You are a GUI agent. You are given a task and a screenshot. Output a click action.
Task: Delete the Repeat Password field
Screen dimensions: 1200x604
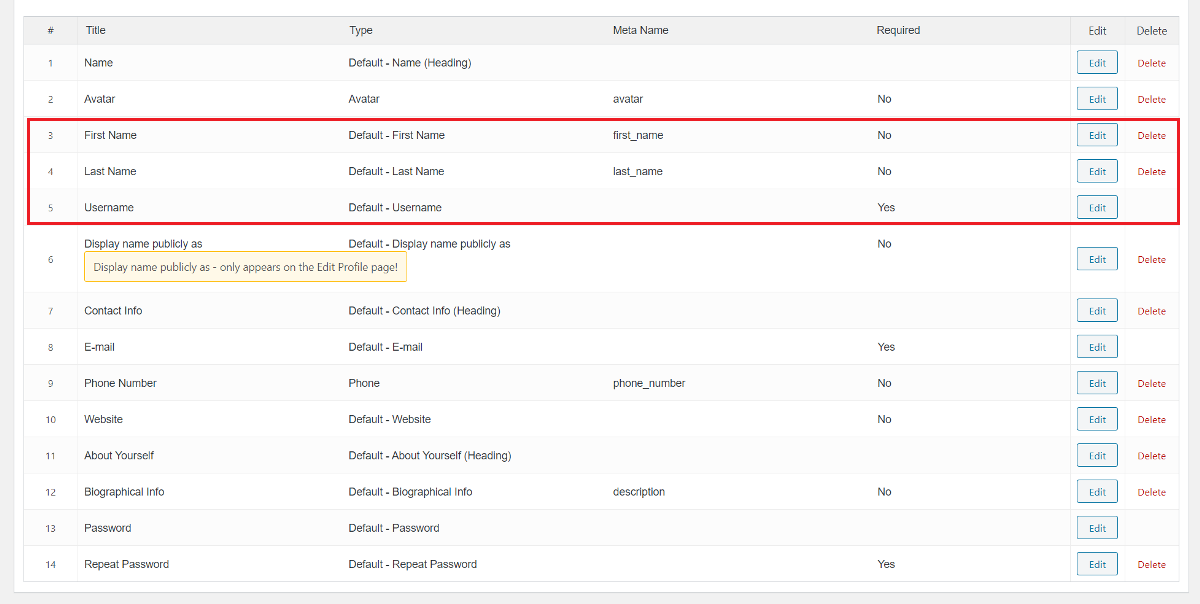[x=1151, y=565]
